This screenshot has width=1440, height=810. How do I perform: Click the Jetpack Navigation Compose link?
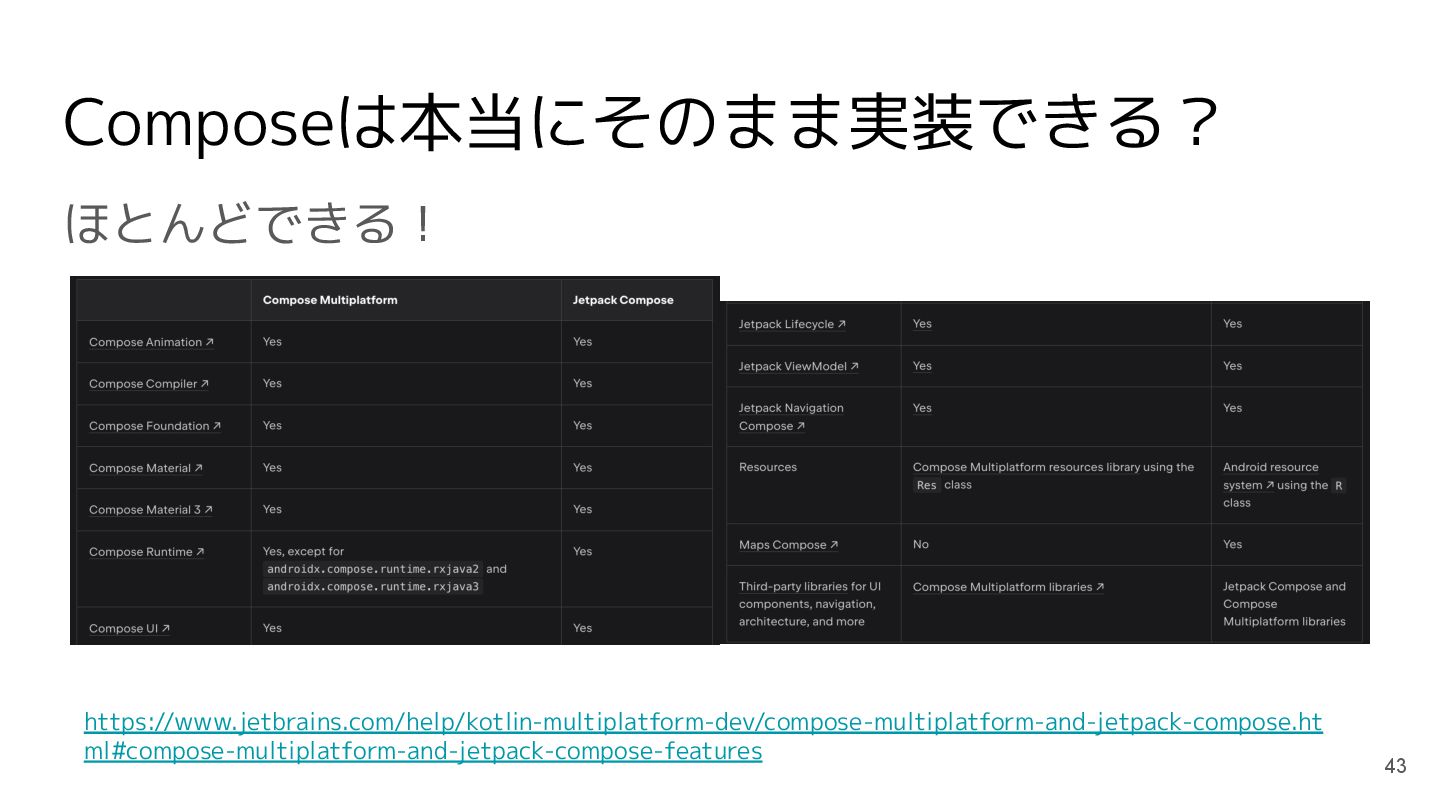pyautogui.click(x=791, y=417)
